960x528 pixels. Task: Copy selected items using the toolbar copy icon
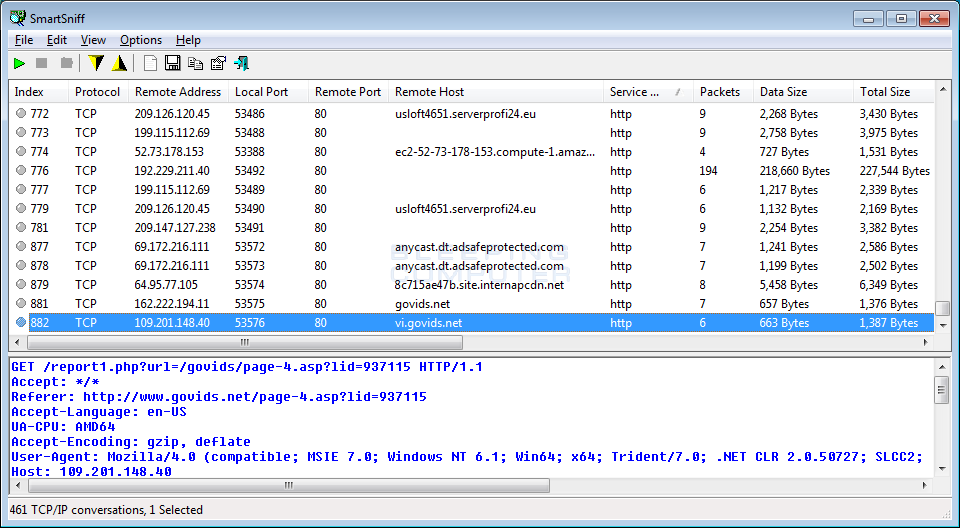195,64
